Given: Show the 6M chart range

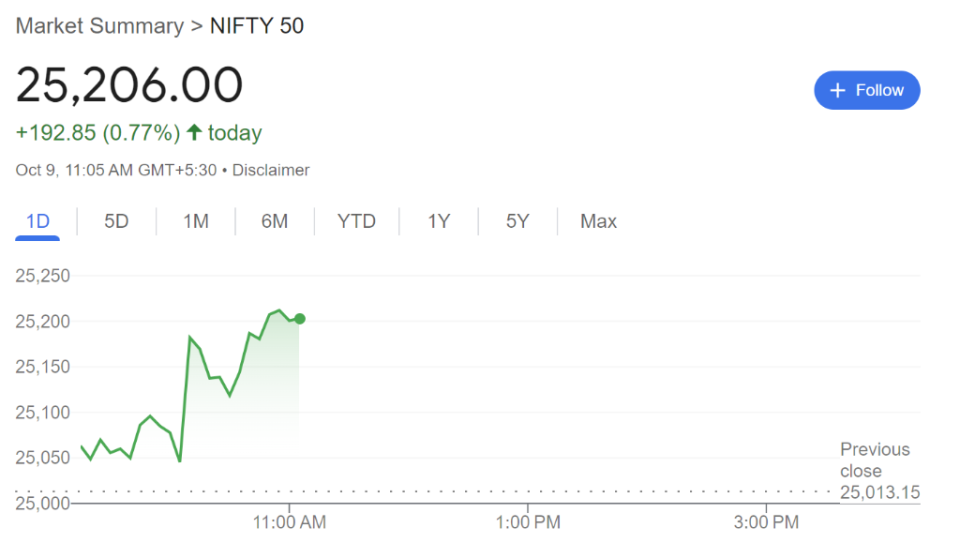Looking at the screenshot, I should click(x=275, y=221).
